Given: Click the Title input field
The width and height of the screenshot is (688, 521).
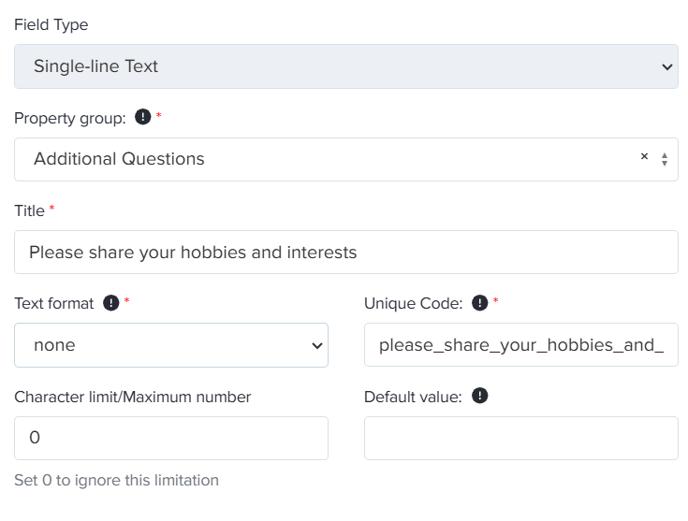Looking at the screenshot, I should coord(346,252).
